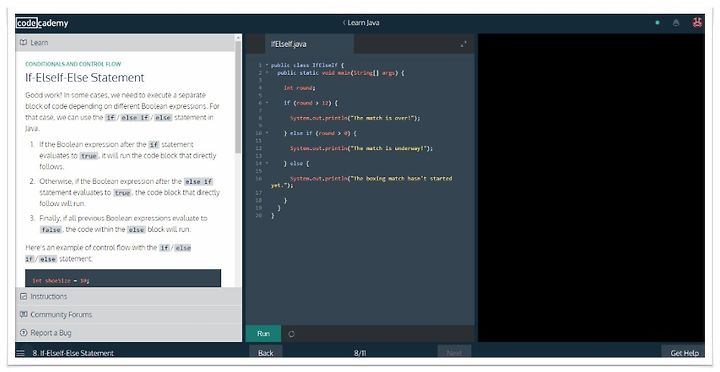Screen dimensions: 720x372
Task: Expand the code editor to fullscreen
Action: [x=463, y=44]
